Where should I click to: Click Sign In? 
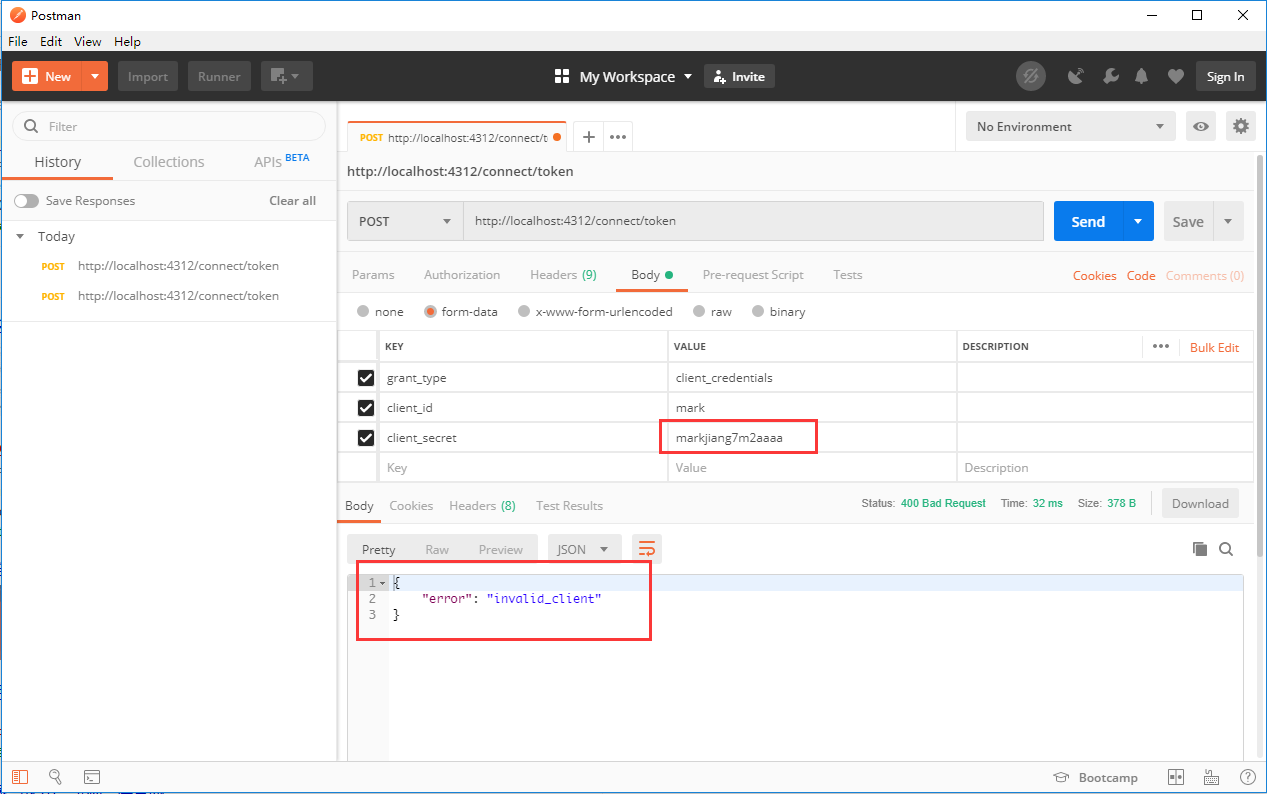pyautogui.click(x=1225, y=76)
